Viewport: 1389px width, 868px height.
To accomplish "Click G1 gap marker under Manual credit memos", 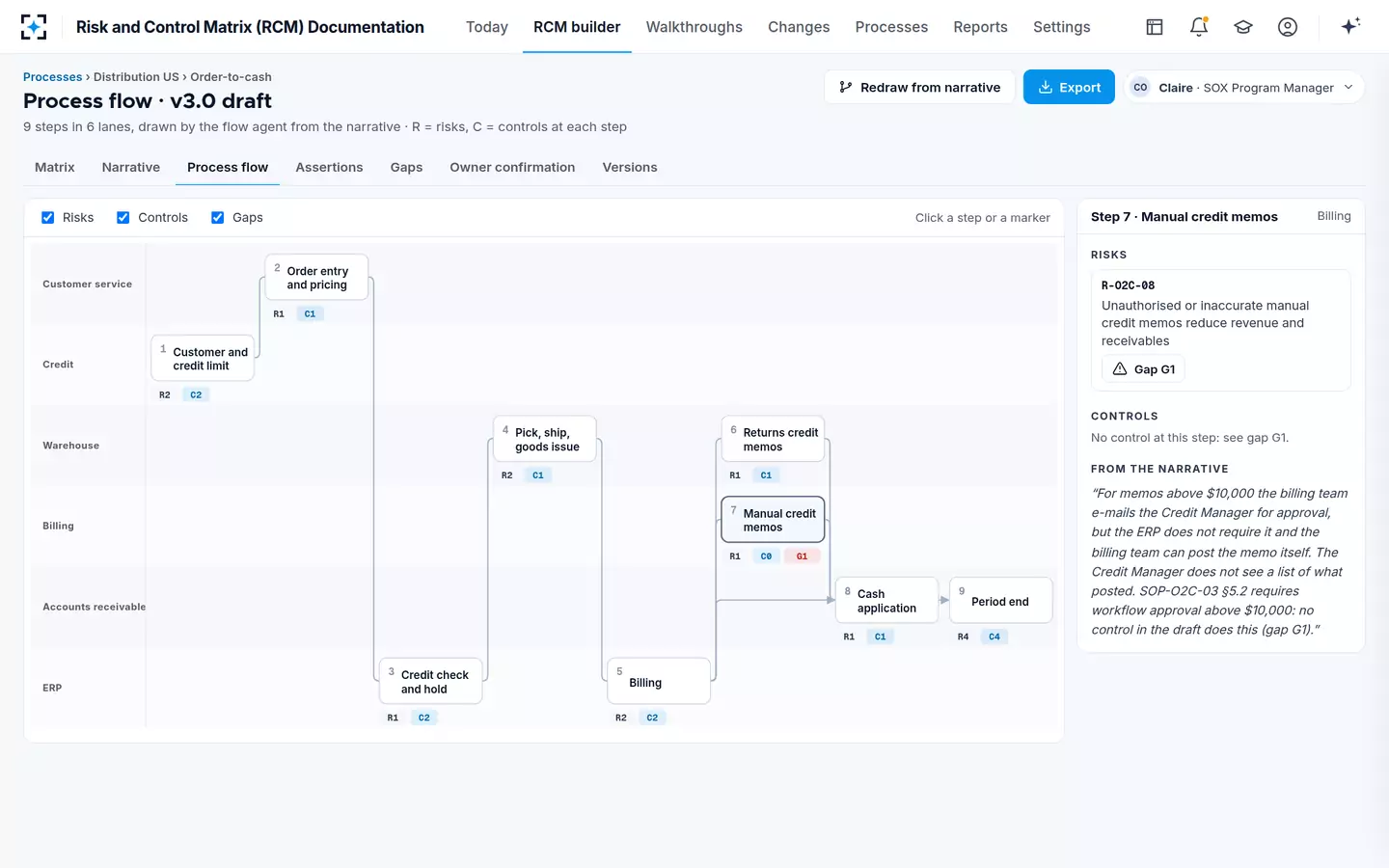I will point(802,556).
